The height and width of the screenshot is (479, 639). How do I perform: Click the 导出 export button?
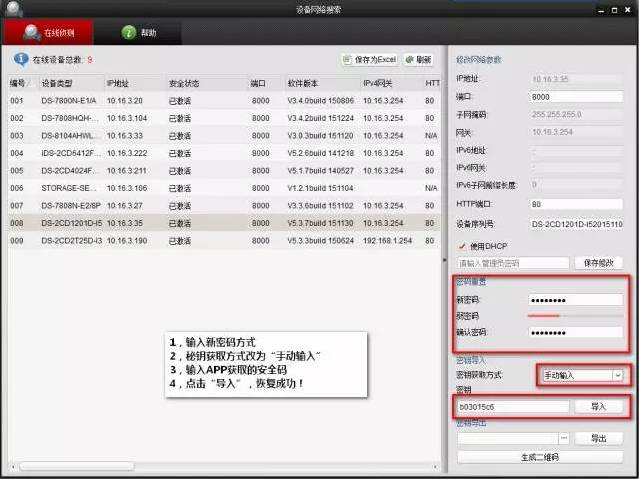(x=599, y=438)
